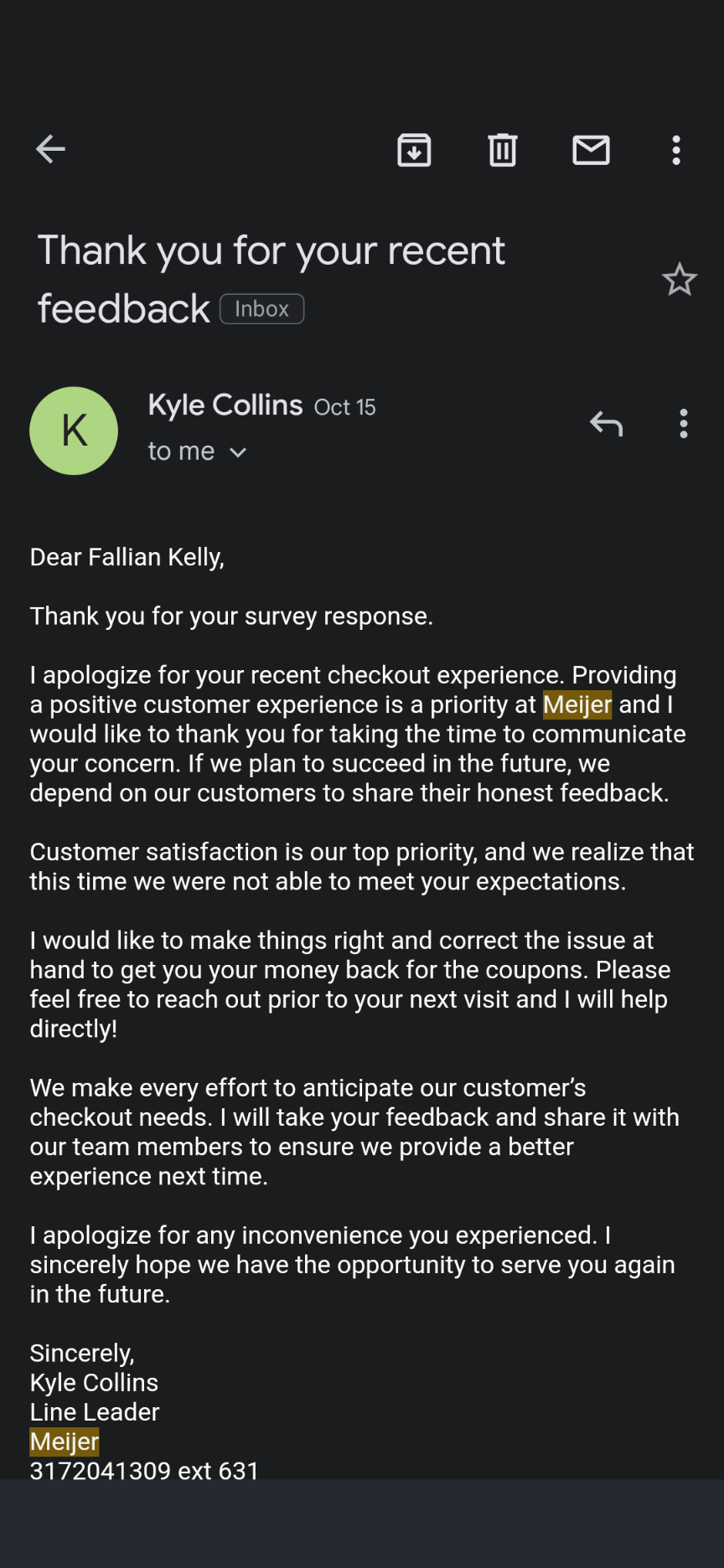This screenshot has height=1568, width=724.
Task: Select the highlighted 'Meijer' in the signature
Action: (64, 1442)
